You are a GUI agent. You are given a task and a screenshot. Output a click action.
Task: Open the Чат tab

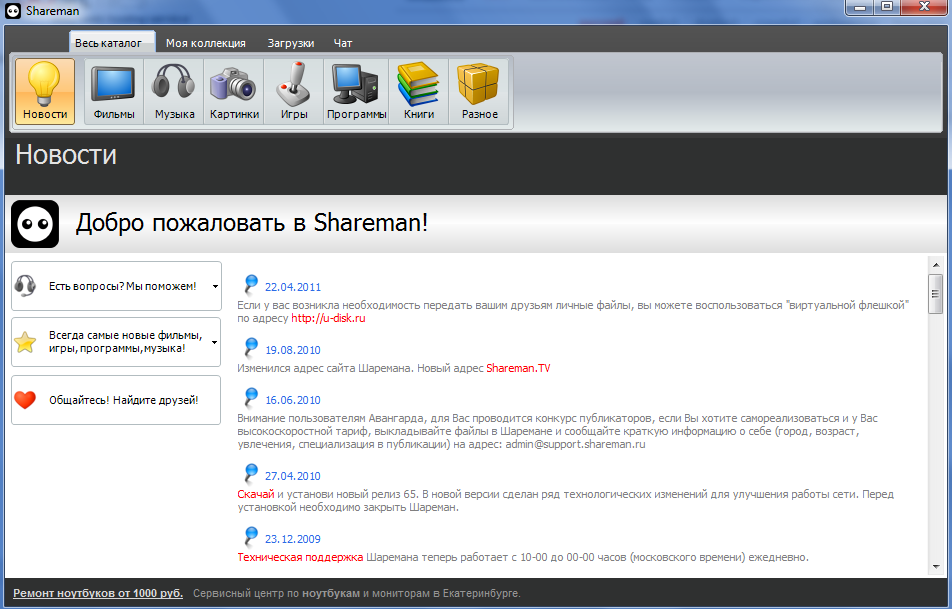(342, 43)
